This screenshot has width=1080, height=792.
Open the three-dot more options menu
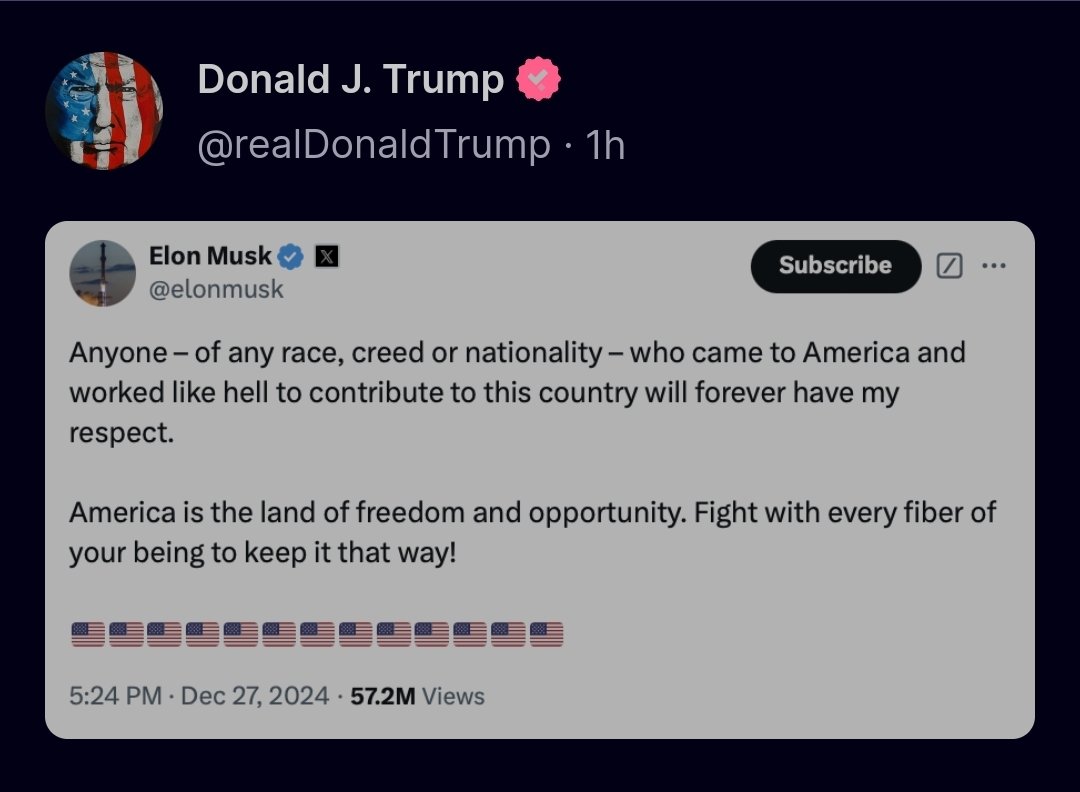point(994,266)
